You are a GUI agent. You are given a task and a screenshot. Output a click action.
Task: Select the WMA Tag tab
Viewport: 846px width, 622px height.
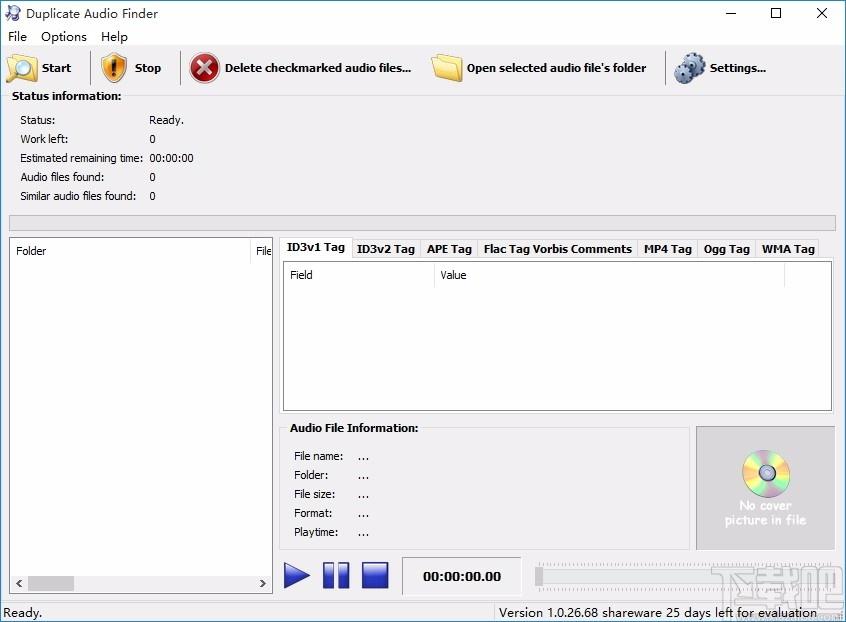click(x=788, y=249)
